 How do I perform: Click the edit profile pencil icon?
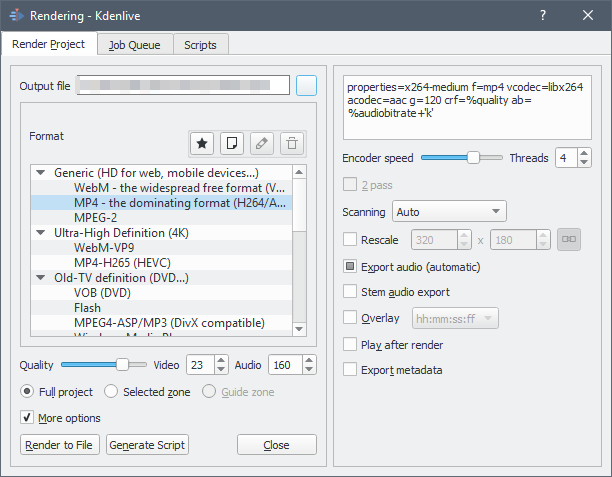(261, 144)
